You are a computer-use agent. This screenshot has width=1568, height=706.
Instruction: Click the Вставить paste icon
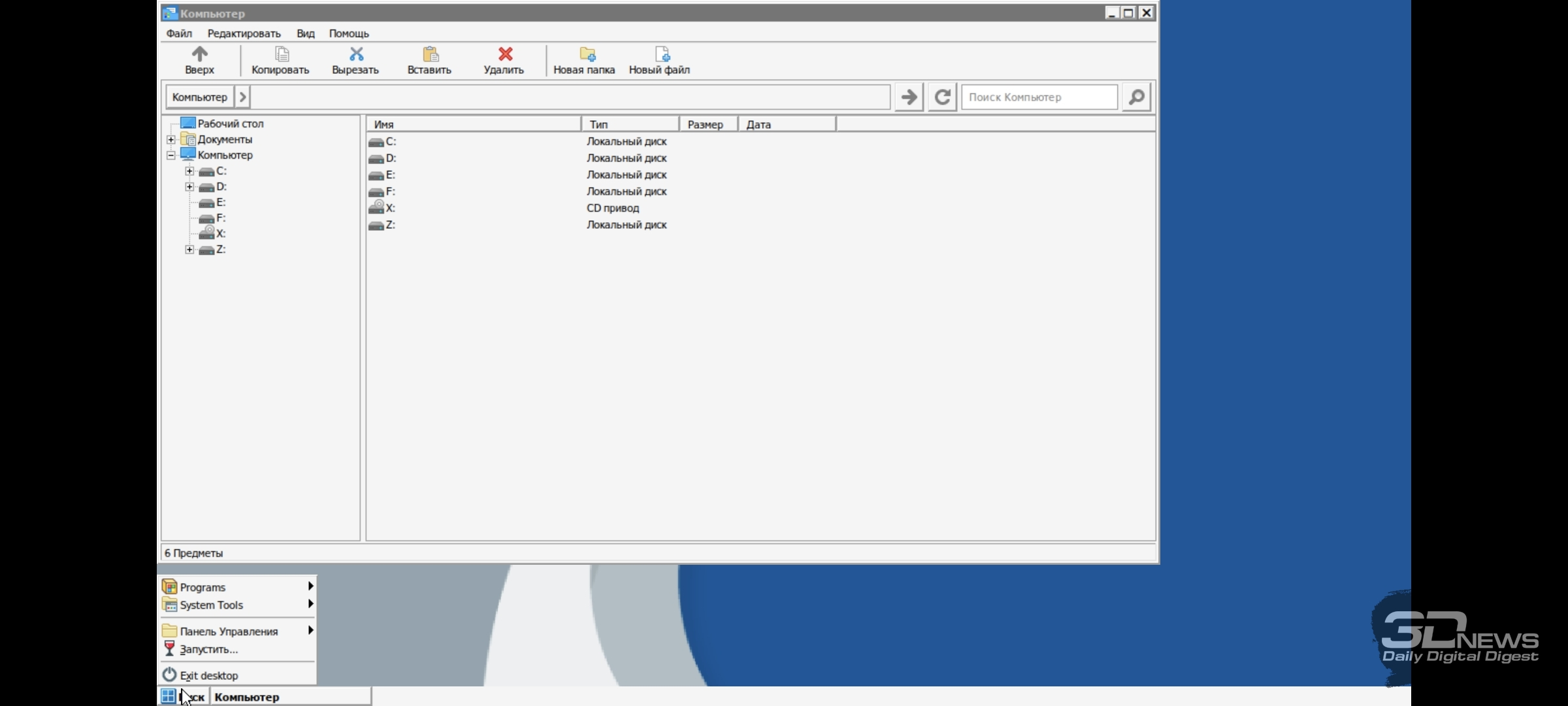tap(430, 54)
